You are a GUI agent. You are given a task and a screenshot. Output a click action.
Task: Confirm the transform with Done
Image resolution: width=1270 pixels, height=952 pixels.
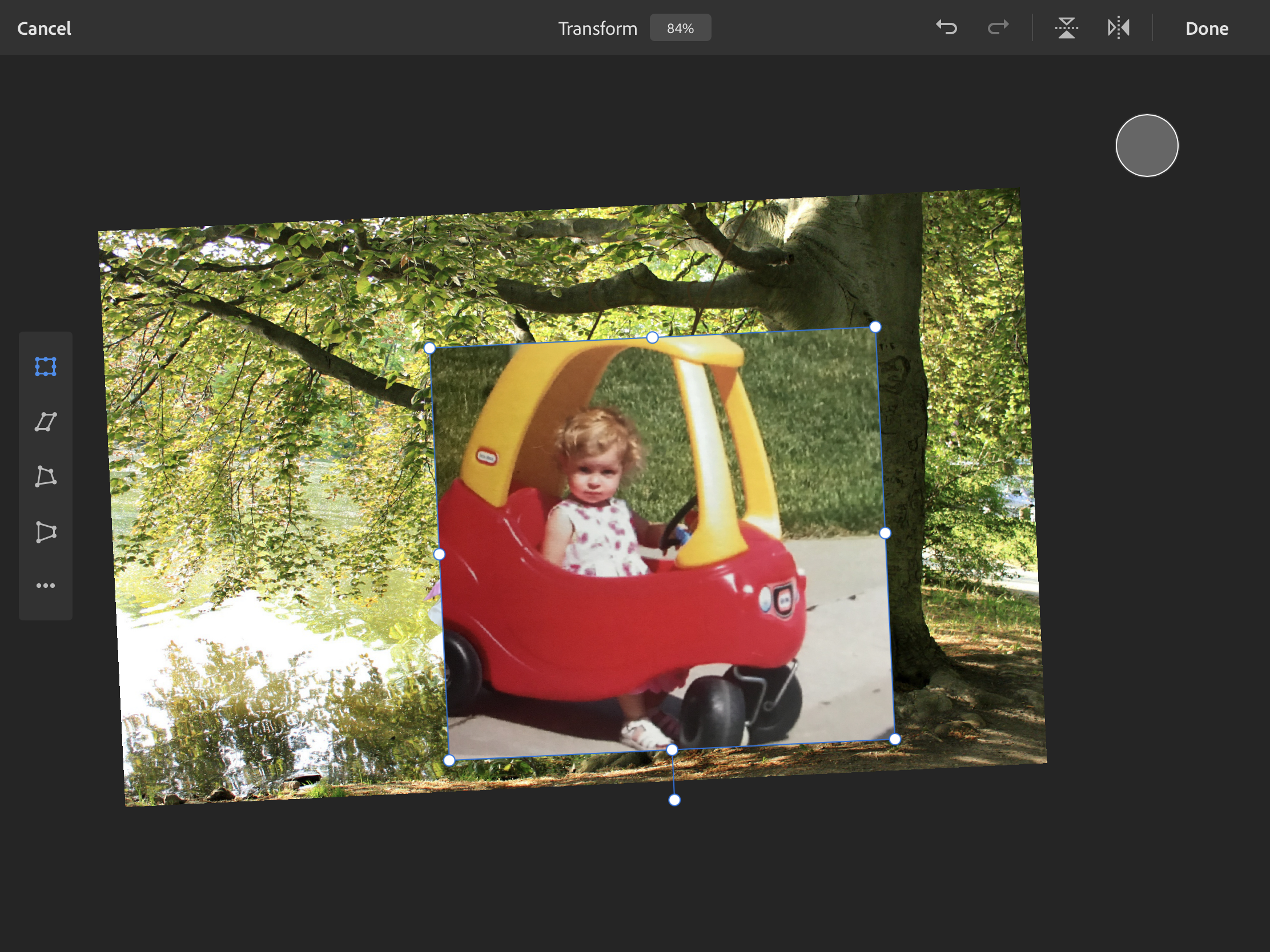1207,28
